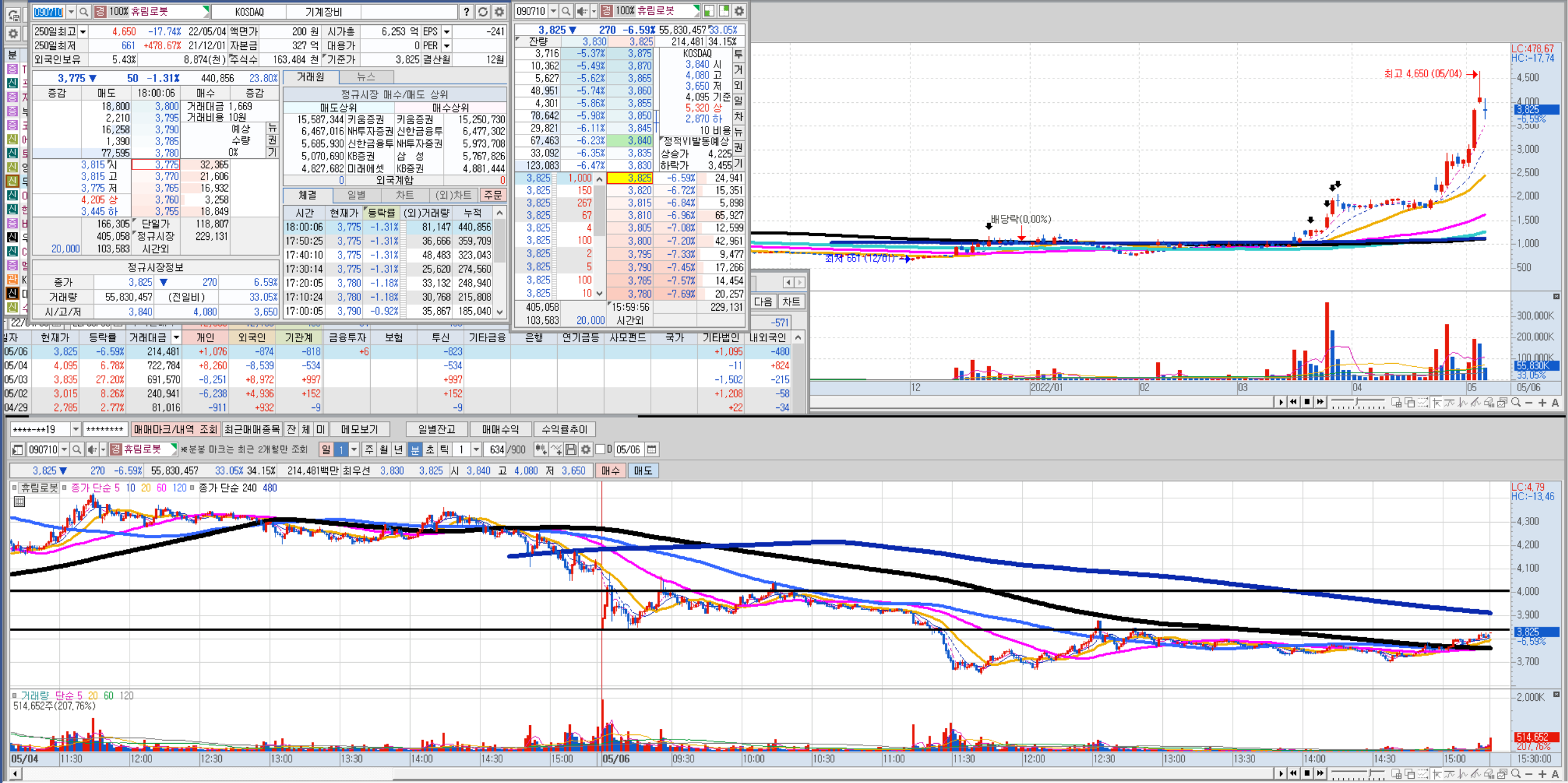Toggle the 체 button next to 최근매매종목
This screenshot has height=783, width=1568.
pyautogui.click(x=306, y=430)
